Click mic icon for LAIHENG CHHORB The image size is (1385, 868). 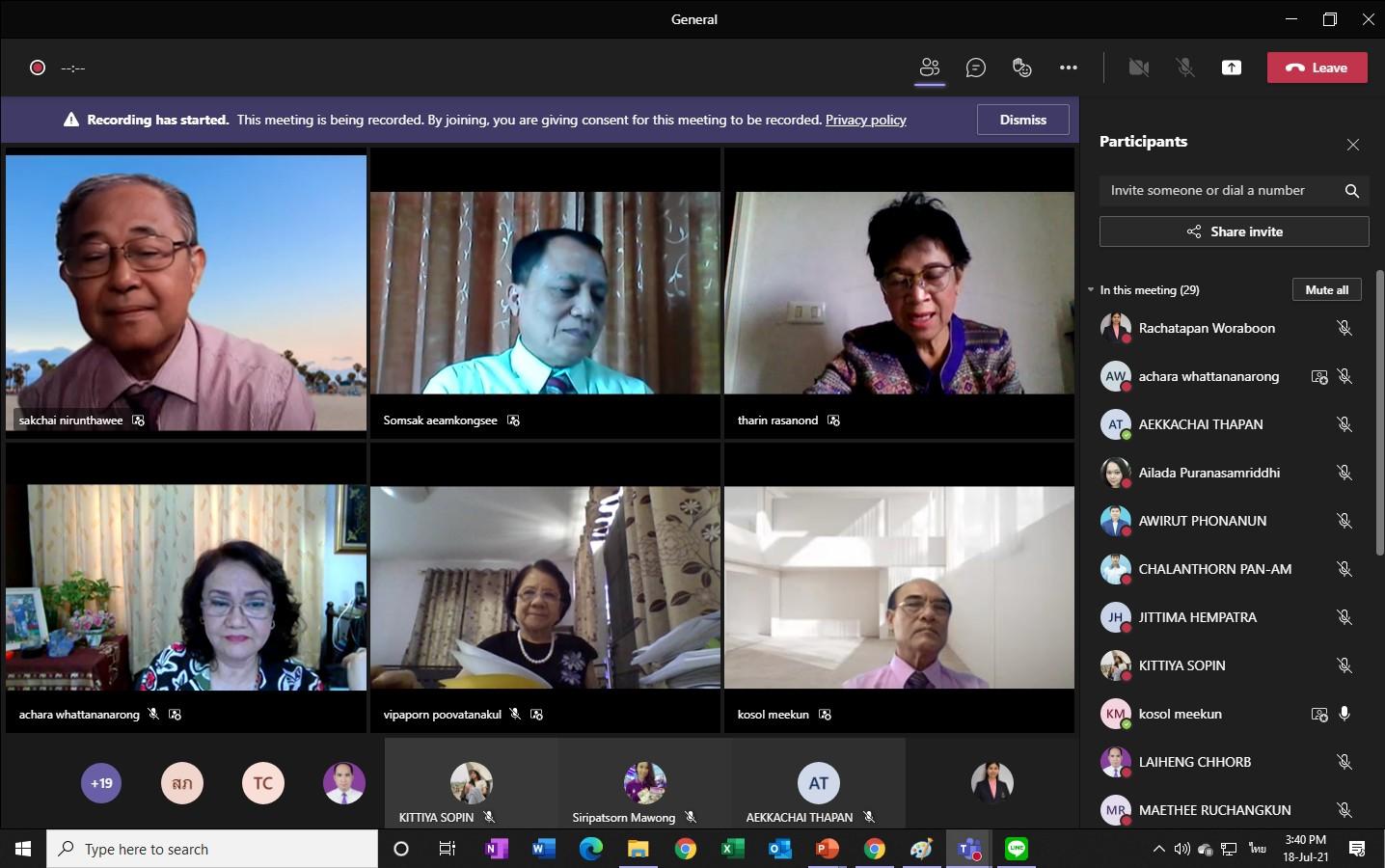(1344, 762)
